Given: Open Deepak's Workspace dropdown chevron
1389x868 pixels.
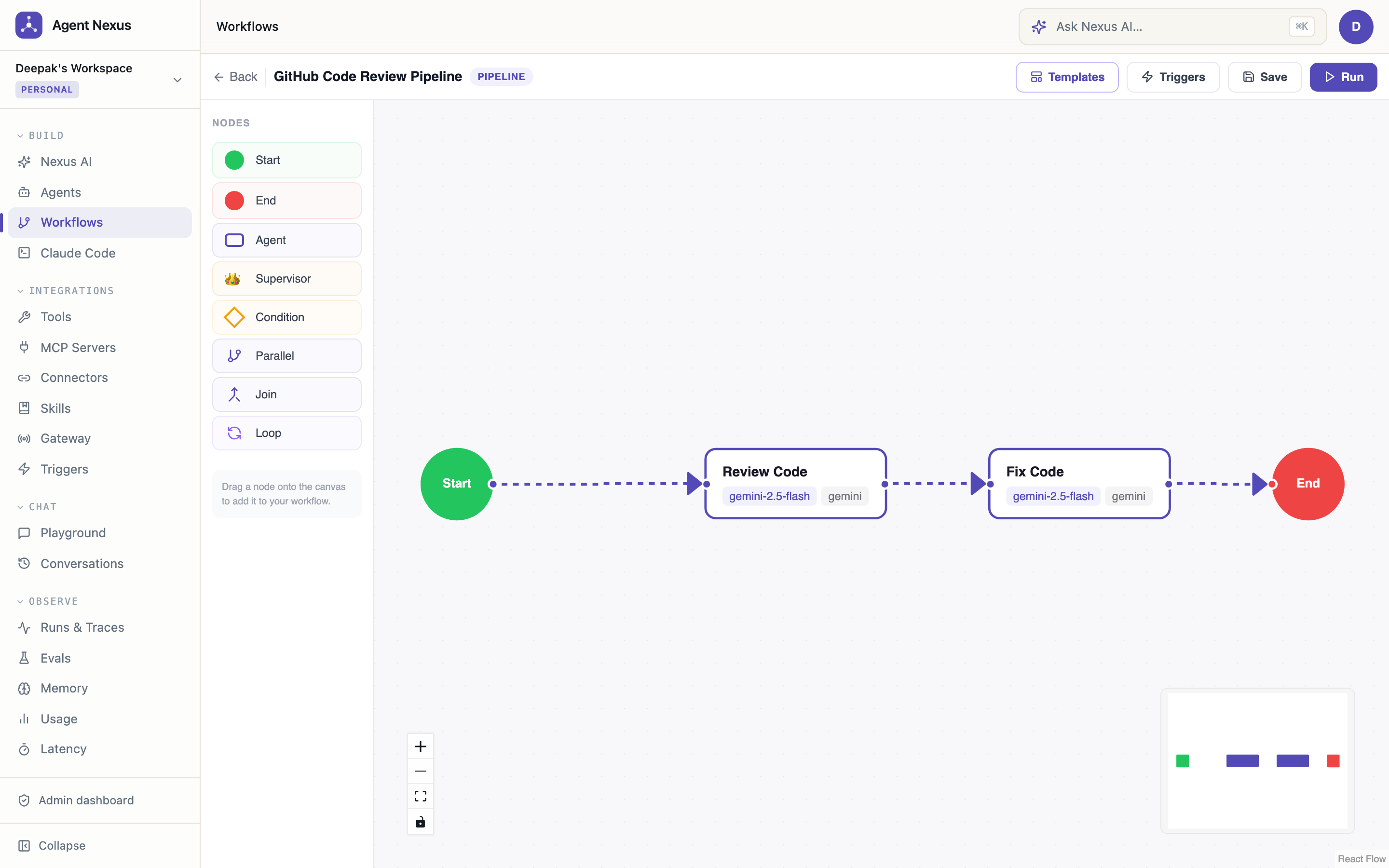Looking at the screenshot, I should (x=177, y=80).
